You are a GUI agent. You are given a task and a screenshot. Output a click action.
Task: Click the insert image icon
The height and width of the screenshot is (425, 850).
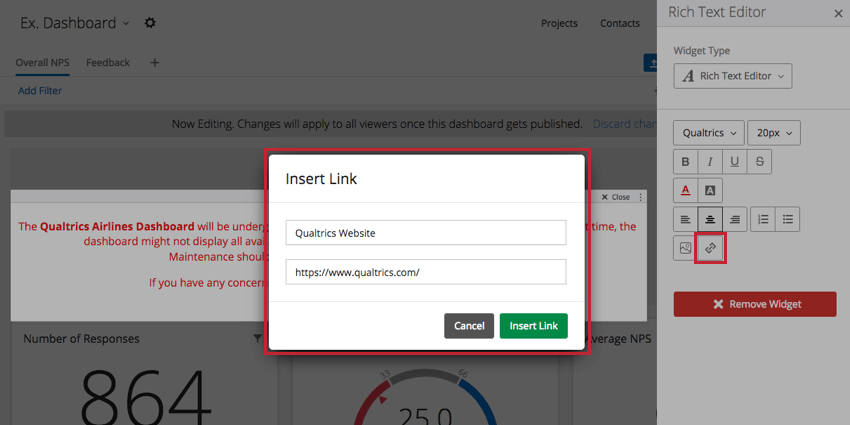click(685, 248)
